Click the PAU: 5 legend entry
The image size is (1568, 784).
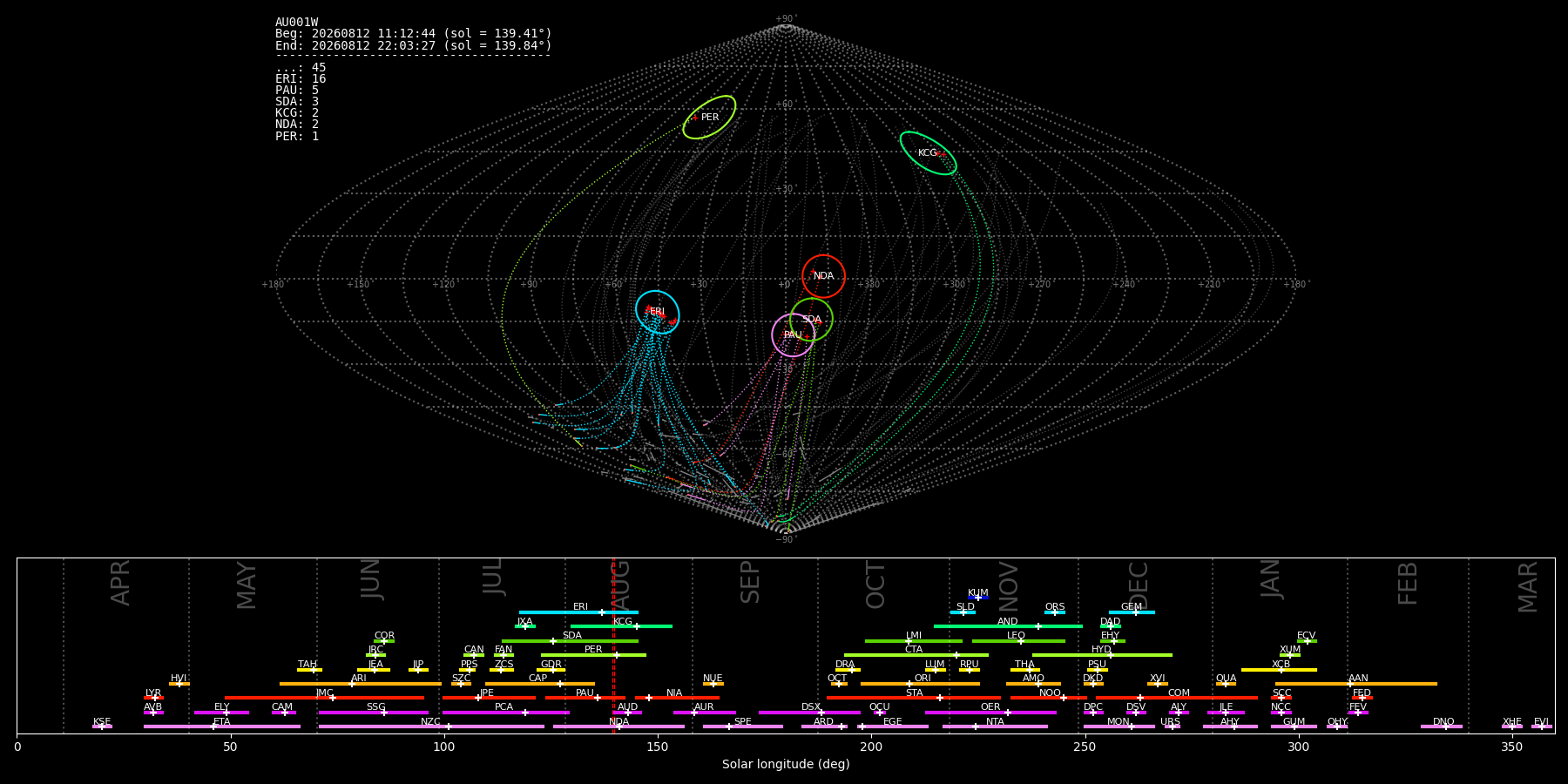coord(297,91)
